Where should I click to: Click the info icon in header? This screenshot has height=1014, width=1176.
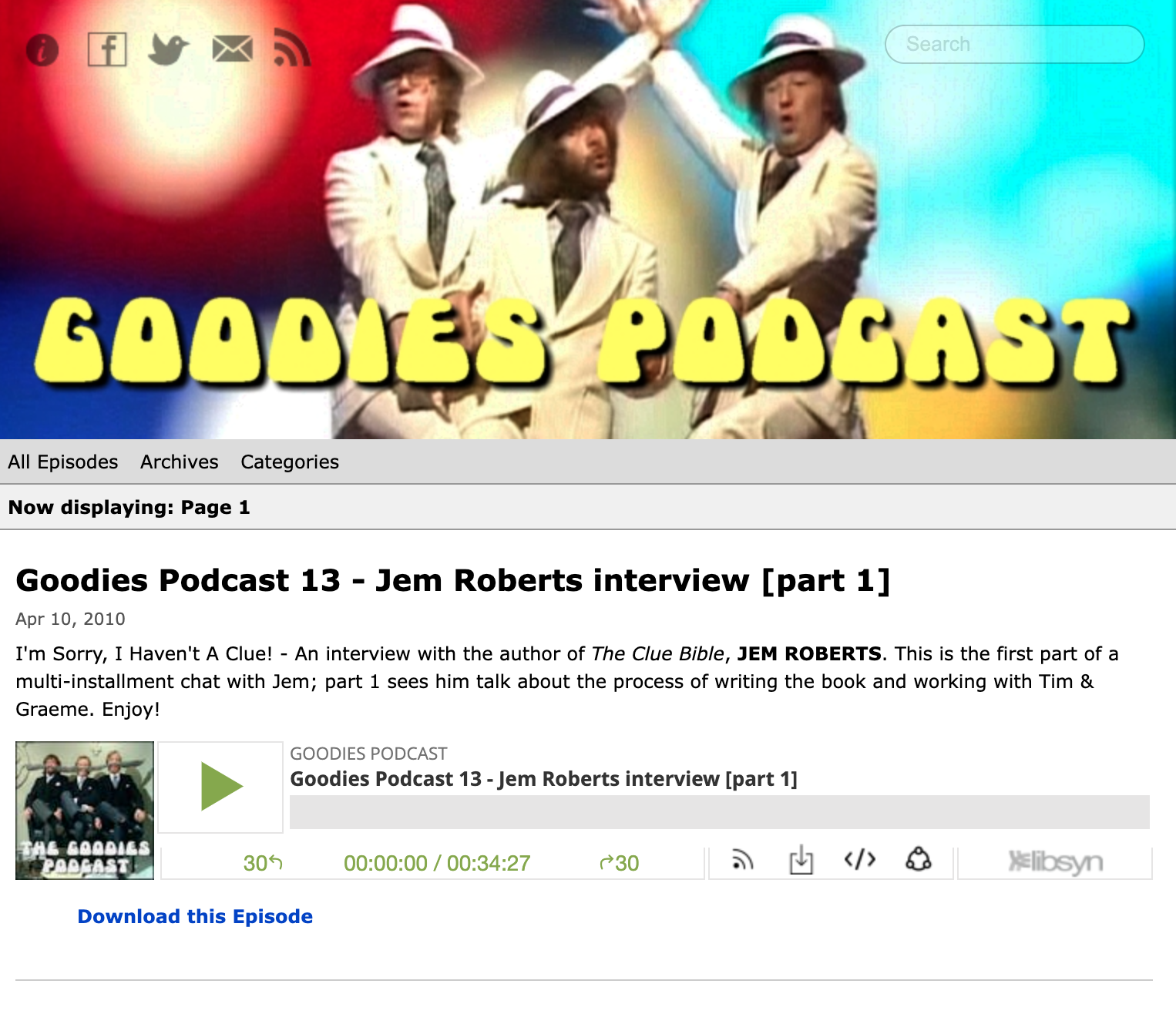pyautogui.click(x=42, y=51)
